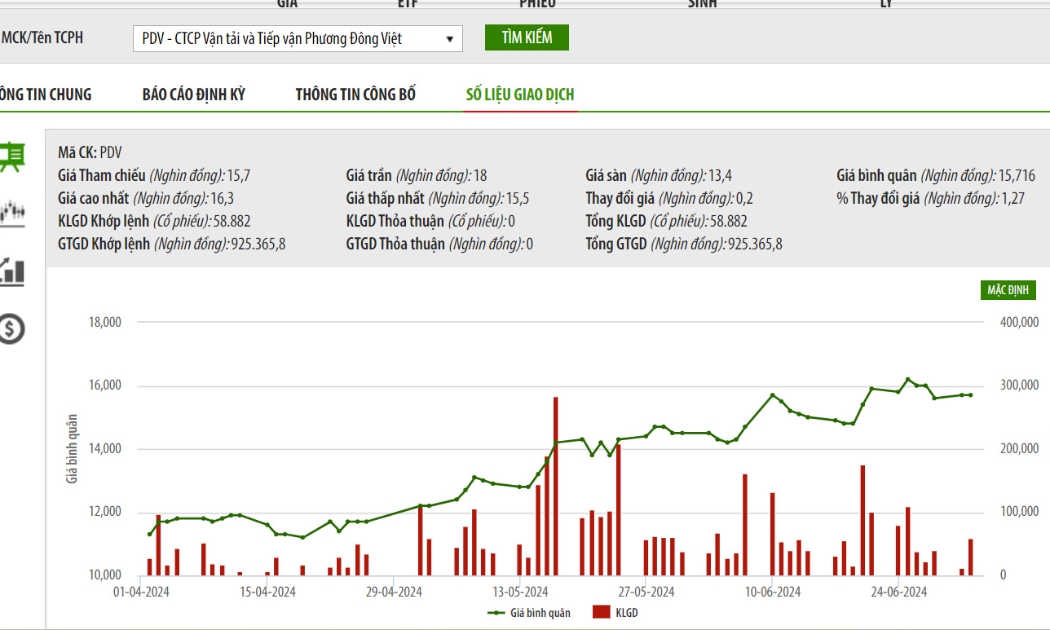Open the candlestick chart sidebar icon
This screenshot has width=1050, height=630.
[11, 214]
